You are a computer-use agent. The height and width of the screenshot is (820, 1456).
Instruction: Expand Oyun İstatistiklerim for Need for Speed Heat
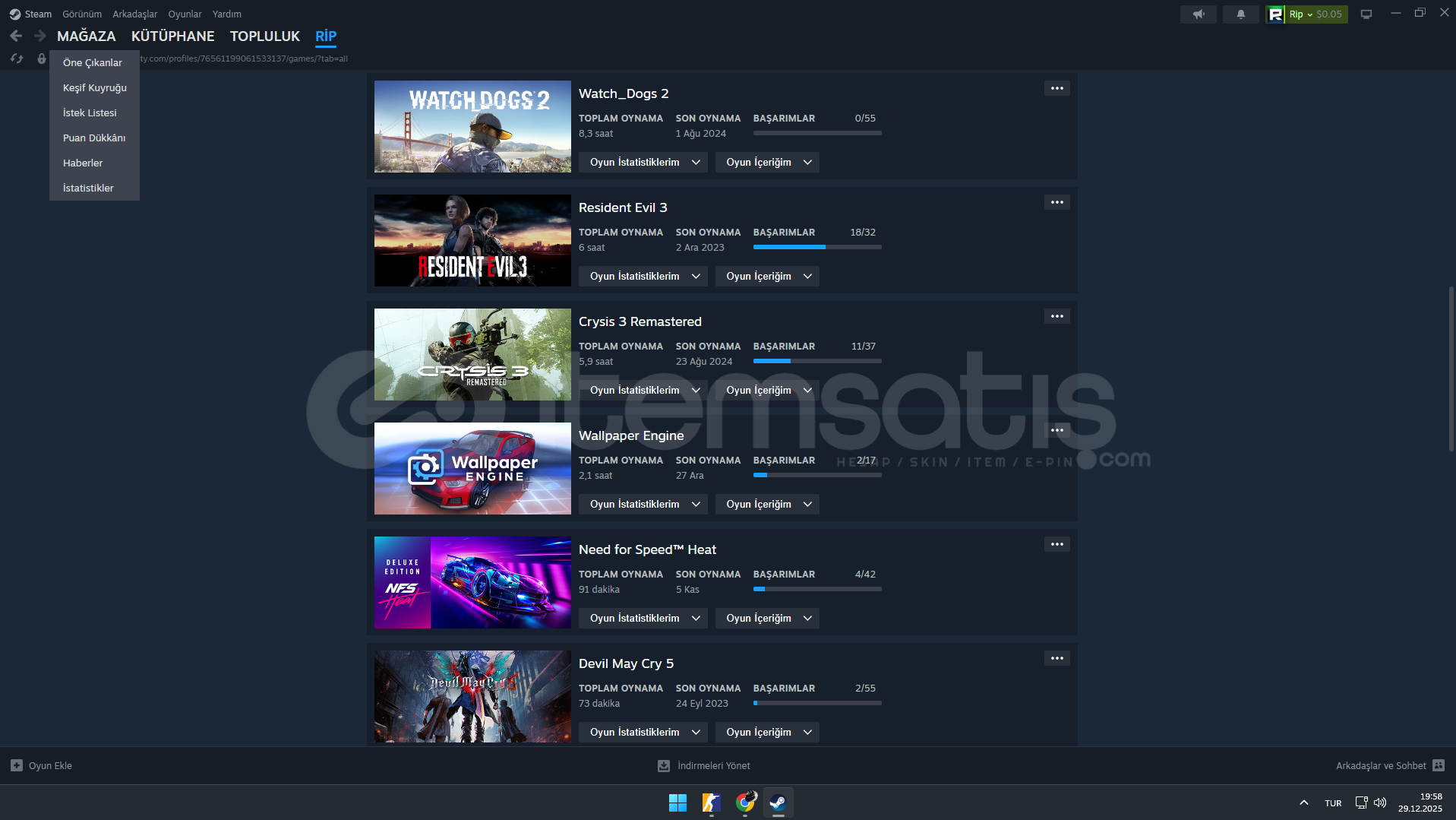click(x=643, y=618)
